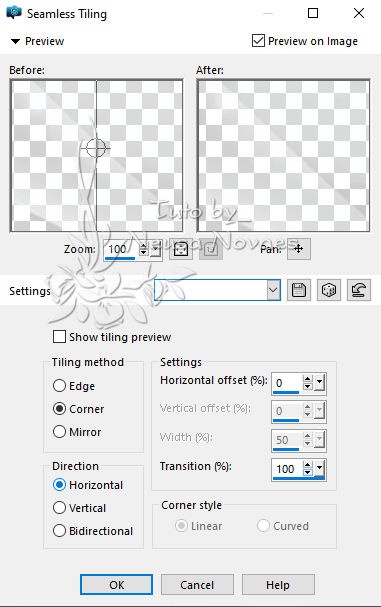Image resolution: width=381 pixels, height=607 pixels.
Task: Collapse the Preview section triangle
Action: pos(15,41)
